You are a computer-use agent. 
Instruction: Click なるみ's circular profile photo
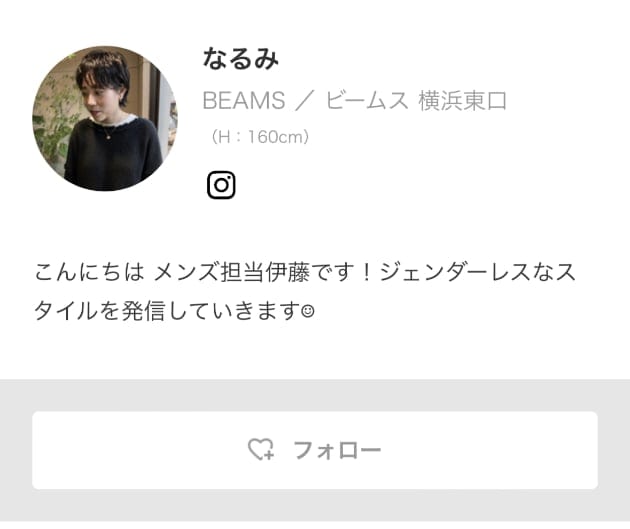point(105,118)
